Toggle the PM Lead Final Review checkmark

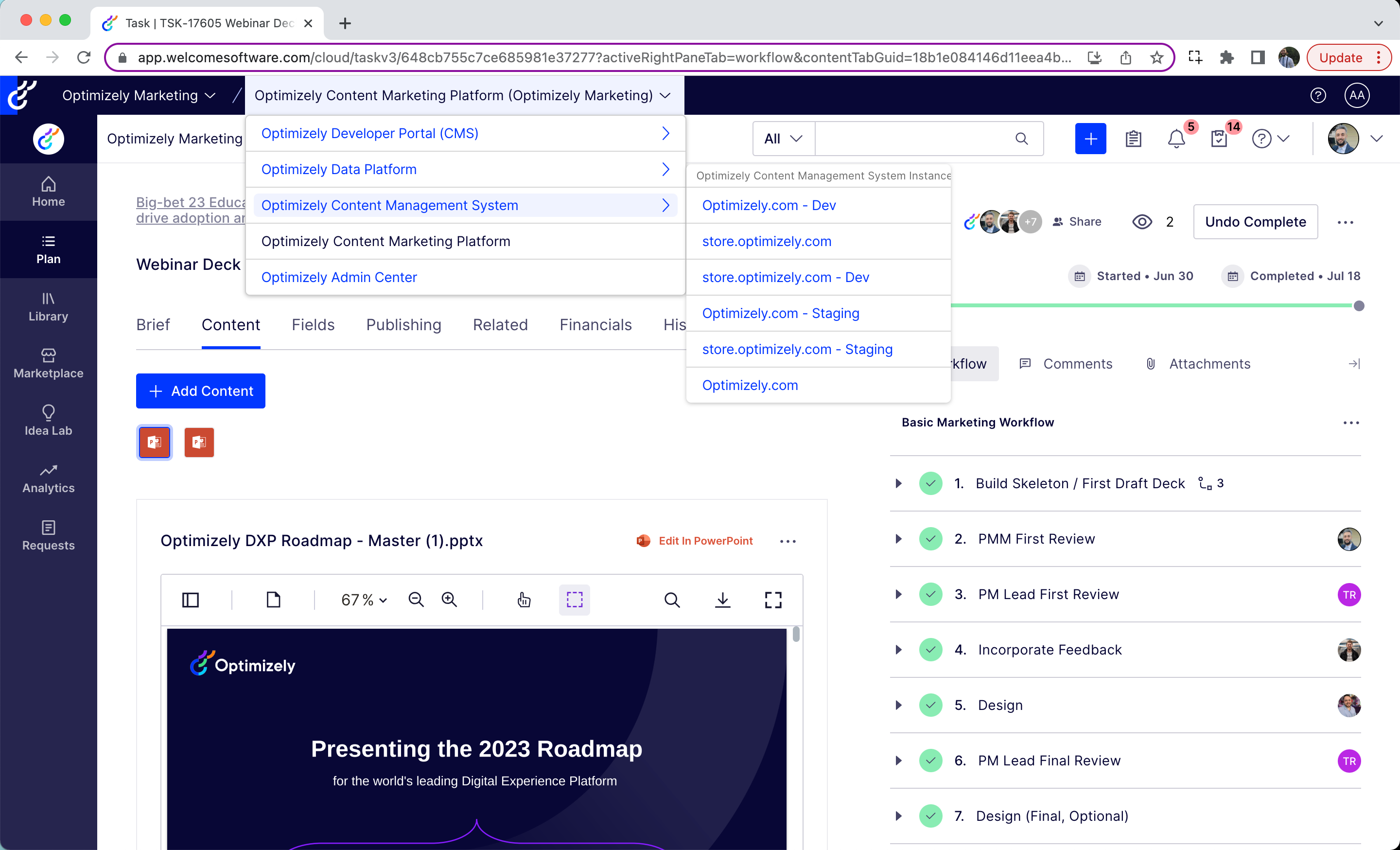click(930, 760)
